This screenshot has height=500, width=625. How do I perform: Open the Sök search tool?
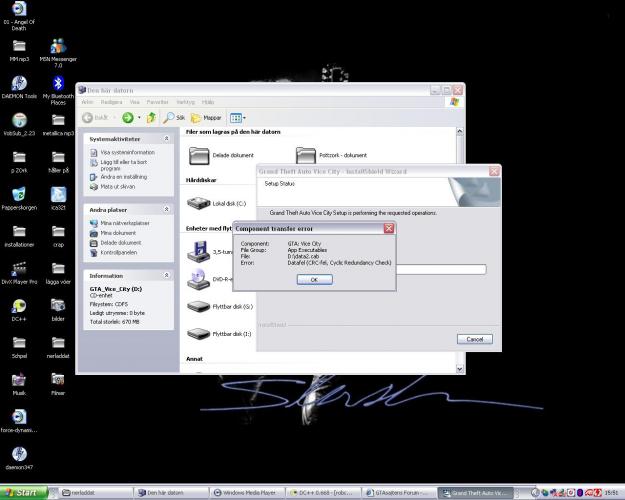coord(175,118)
